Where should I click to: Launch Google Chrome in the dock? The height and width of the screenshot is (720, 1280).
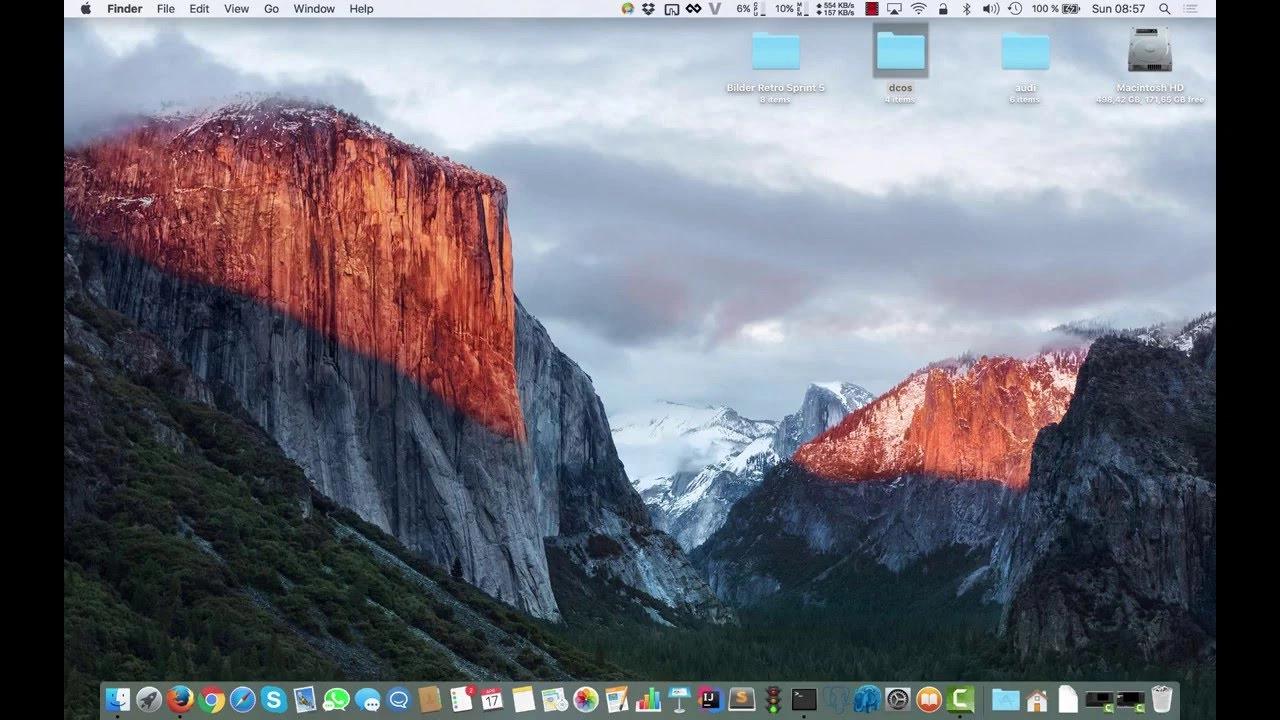tap(211, 699)
